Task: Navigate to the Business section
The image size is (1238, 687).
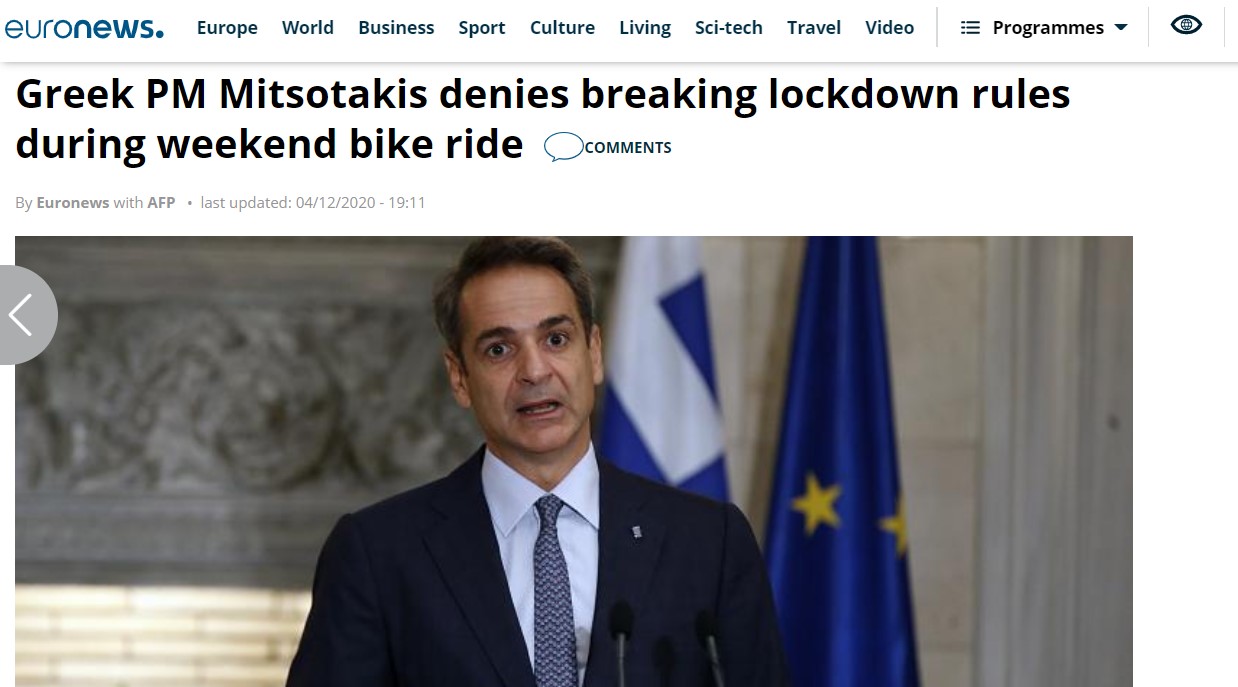Action: (396, 28)
